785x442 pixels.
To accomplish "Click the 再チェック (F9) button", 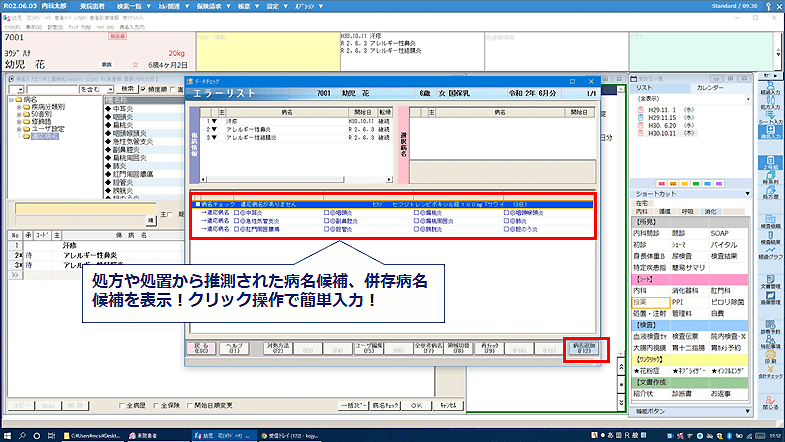I will coord(490,348).
